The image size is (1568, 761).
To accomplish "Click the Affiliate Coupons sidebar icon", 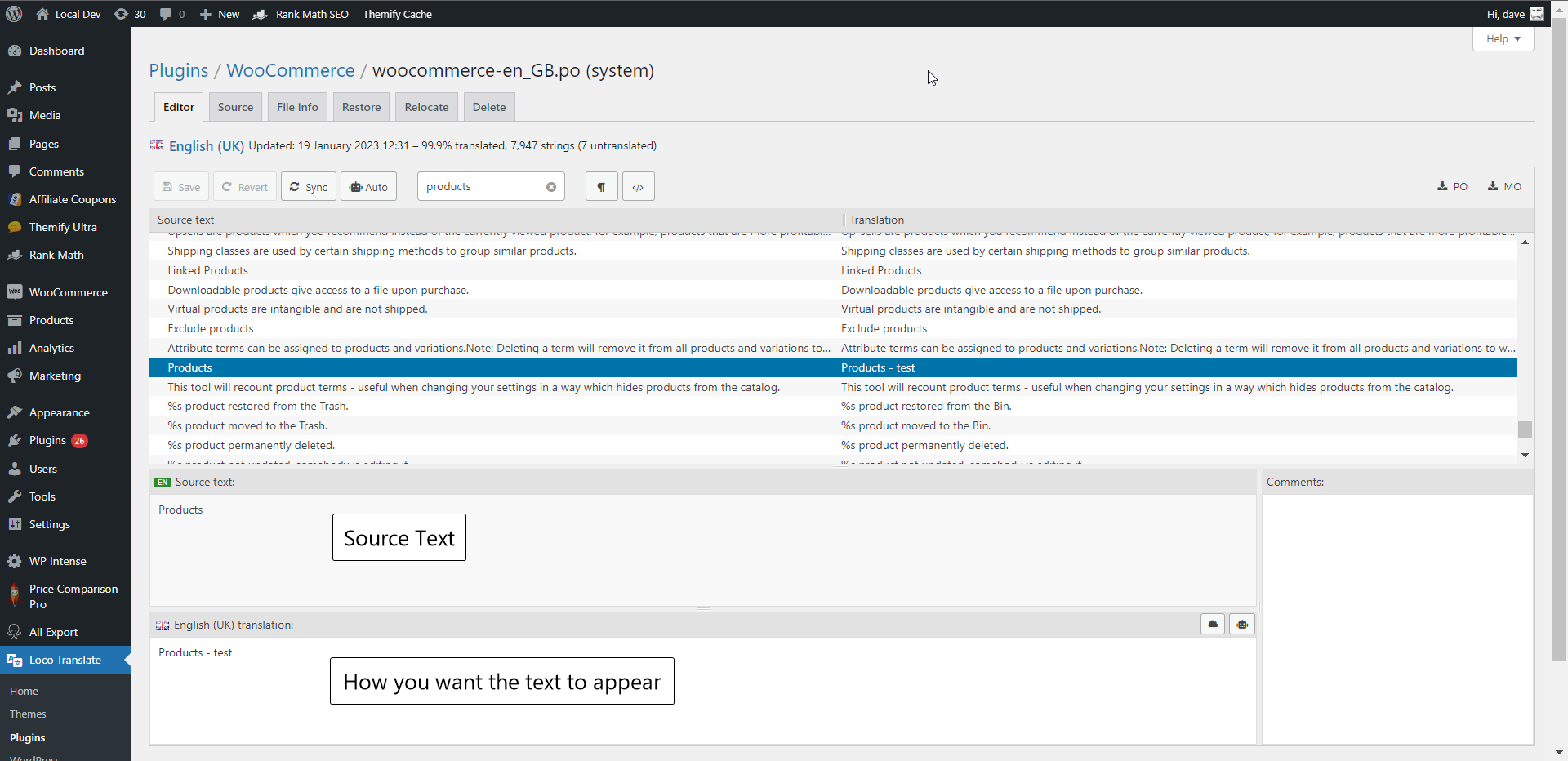I will tap(15, 199).
